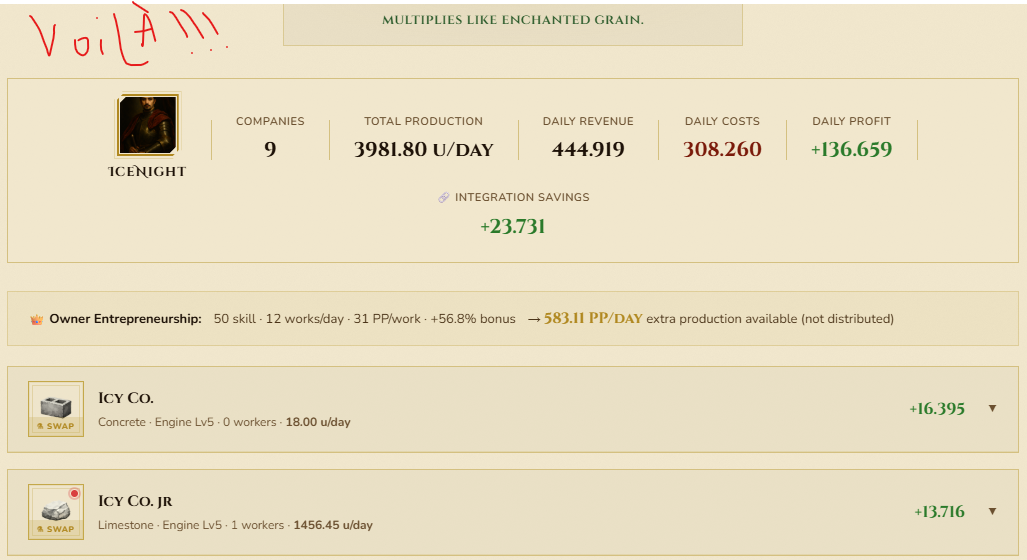Select the Icy Co. company name
The width and height of the screenshot is (1027, 560).
coord(126,398)
